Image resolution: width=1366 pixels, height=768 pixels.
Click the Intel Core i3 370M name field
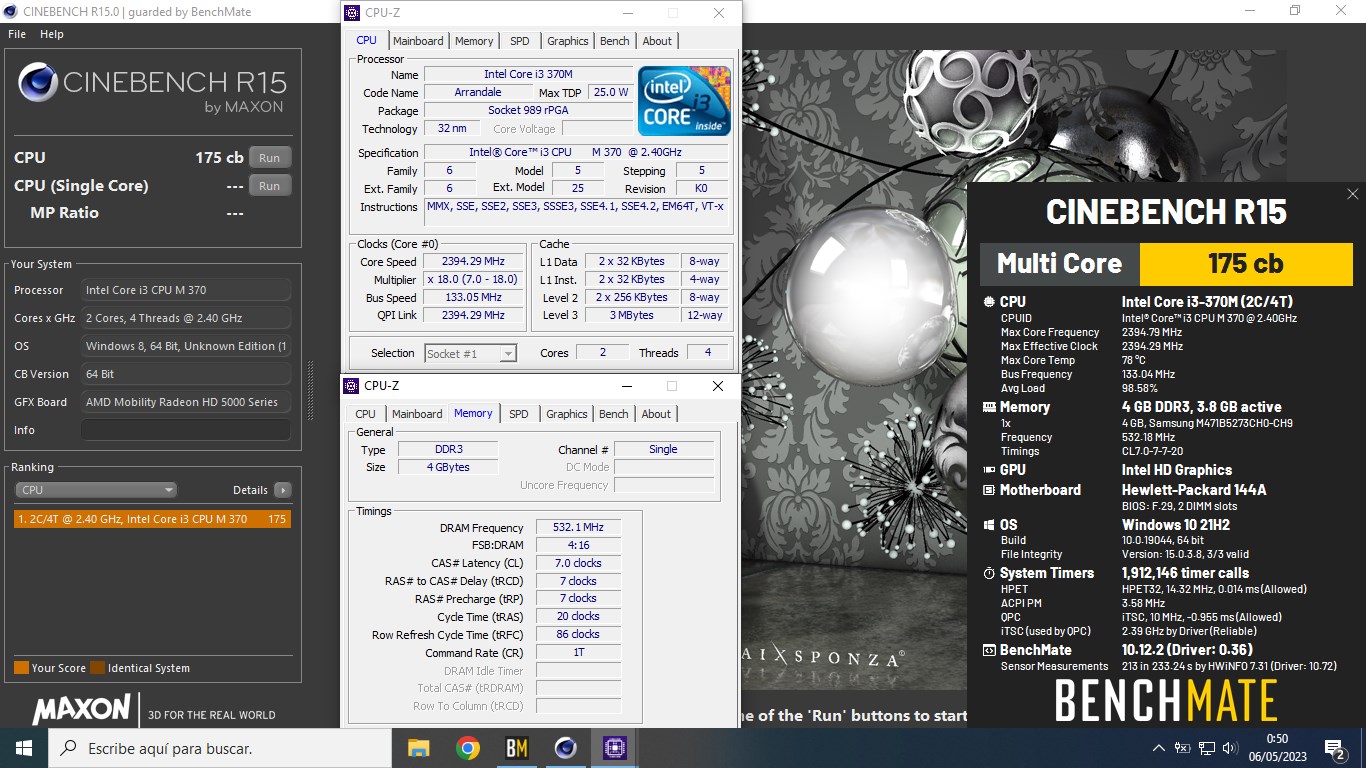528,74
